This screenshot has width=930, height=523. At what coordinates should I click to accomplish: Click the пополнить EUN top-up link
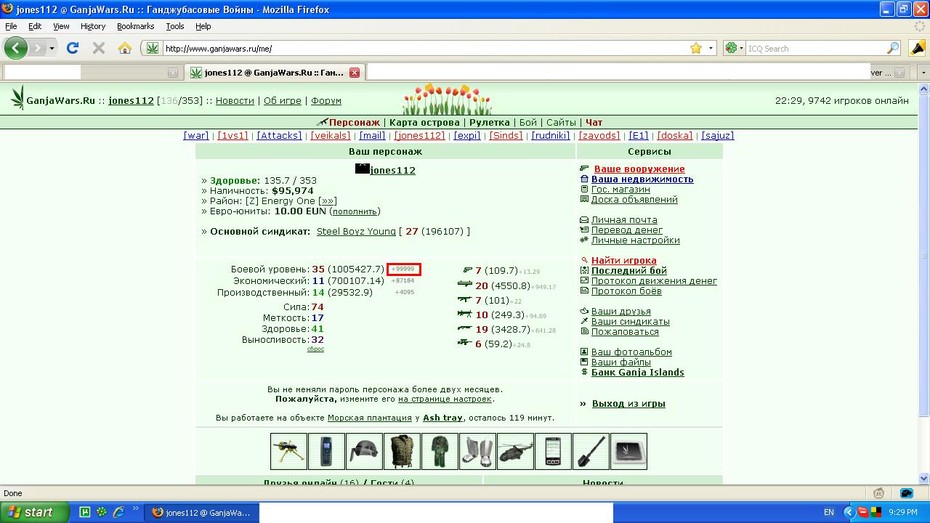[355, 211]
